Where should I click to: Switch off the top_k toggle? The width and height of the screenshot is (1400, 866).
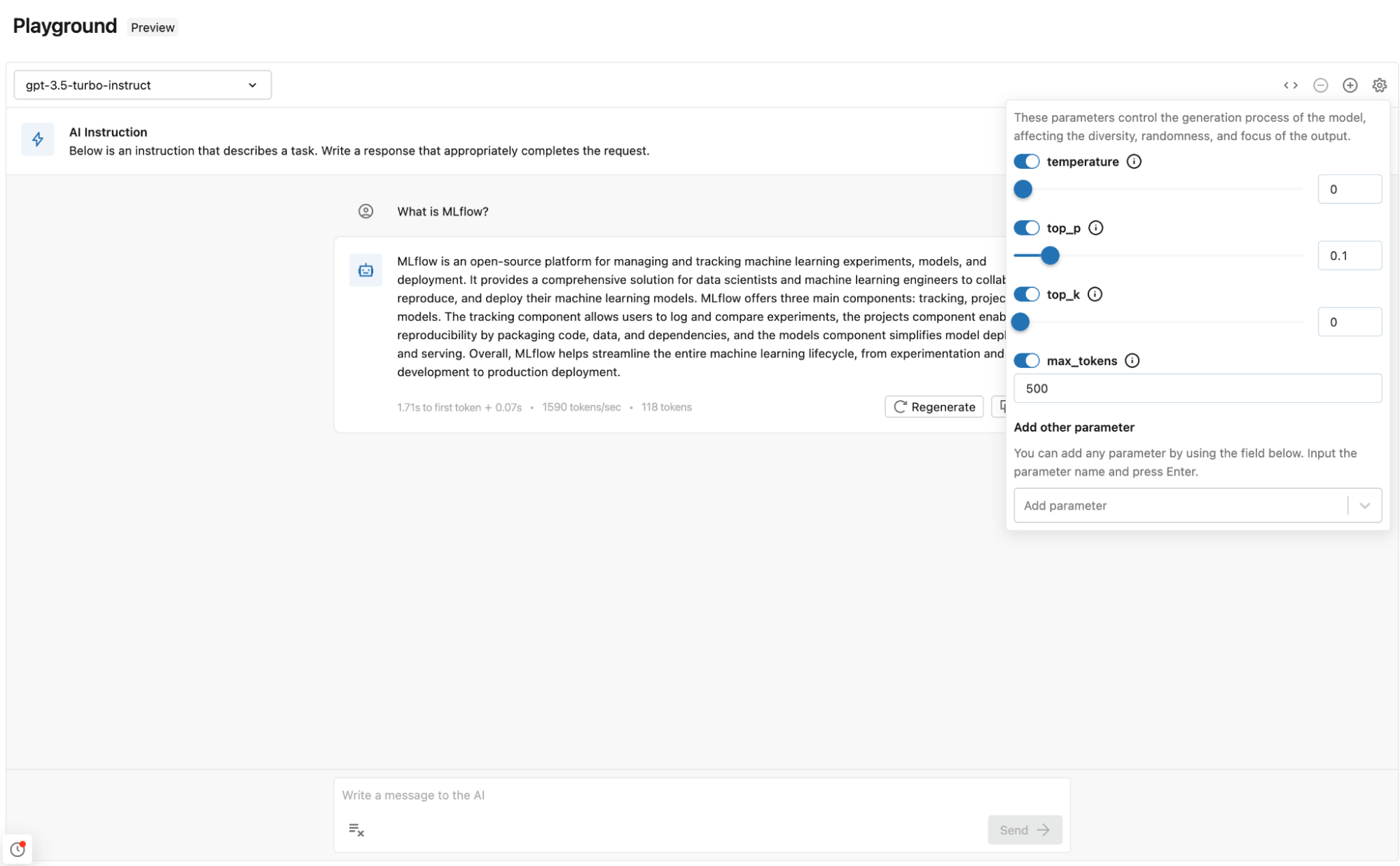click(1026, 294)
